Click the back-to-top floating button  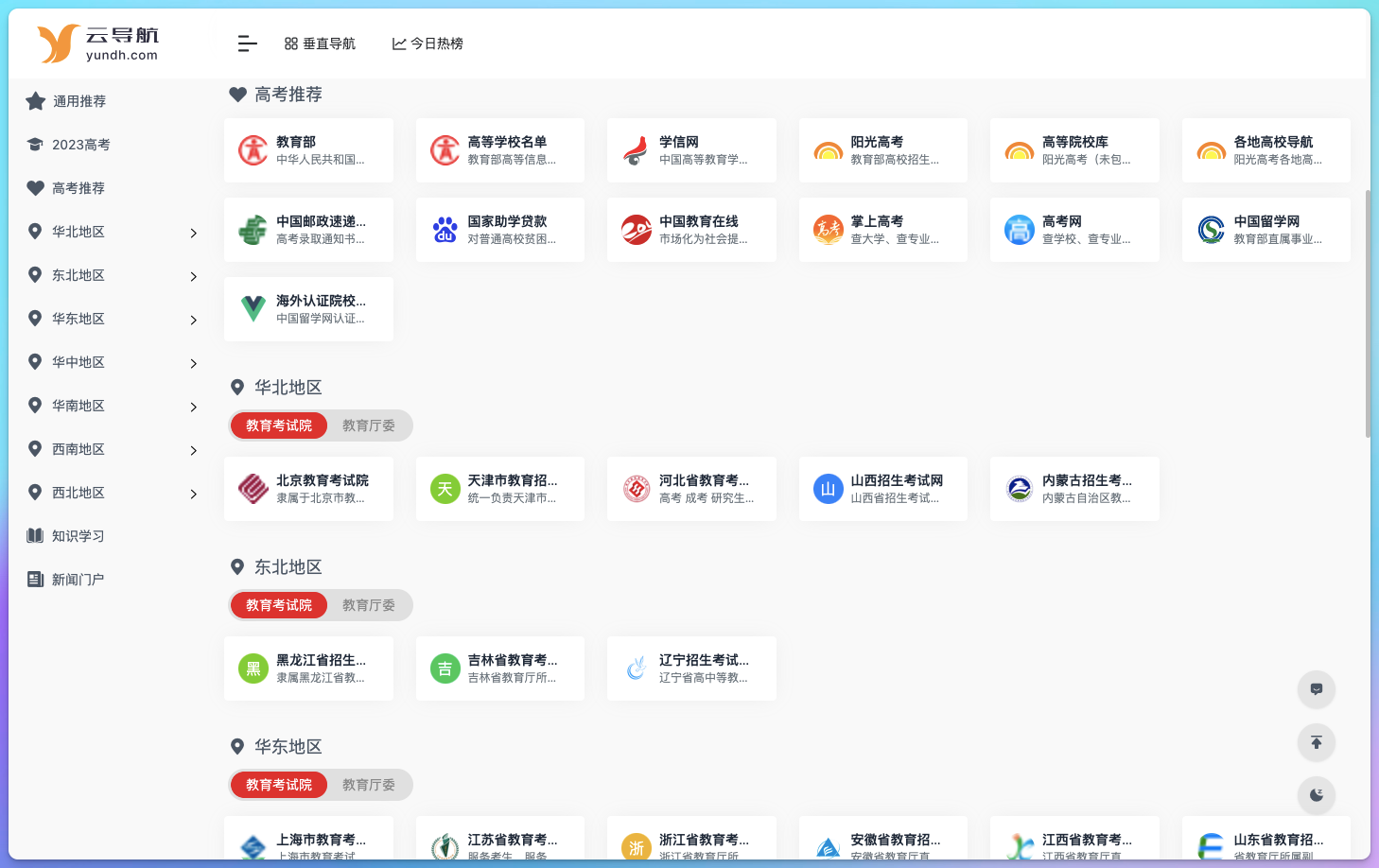point(1317,742)
